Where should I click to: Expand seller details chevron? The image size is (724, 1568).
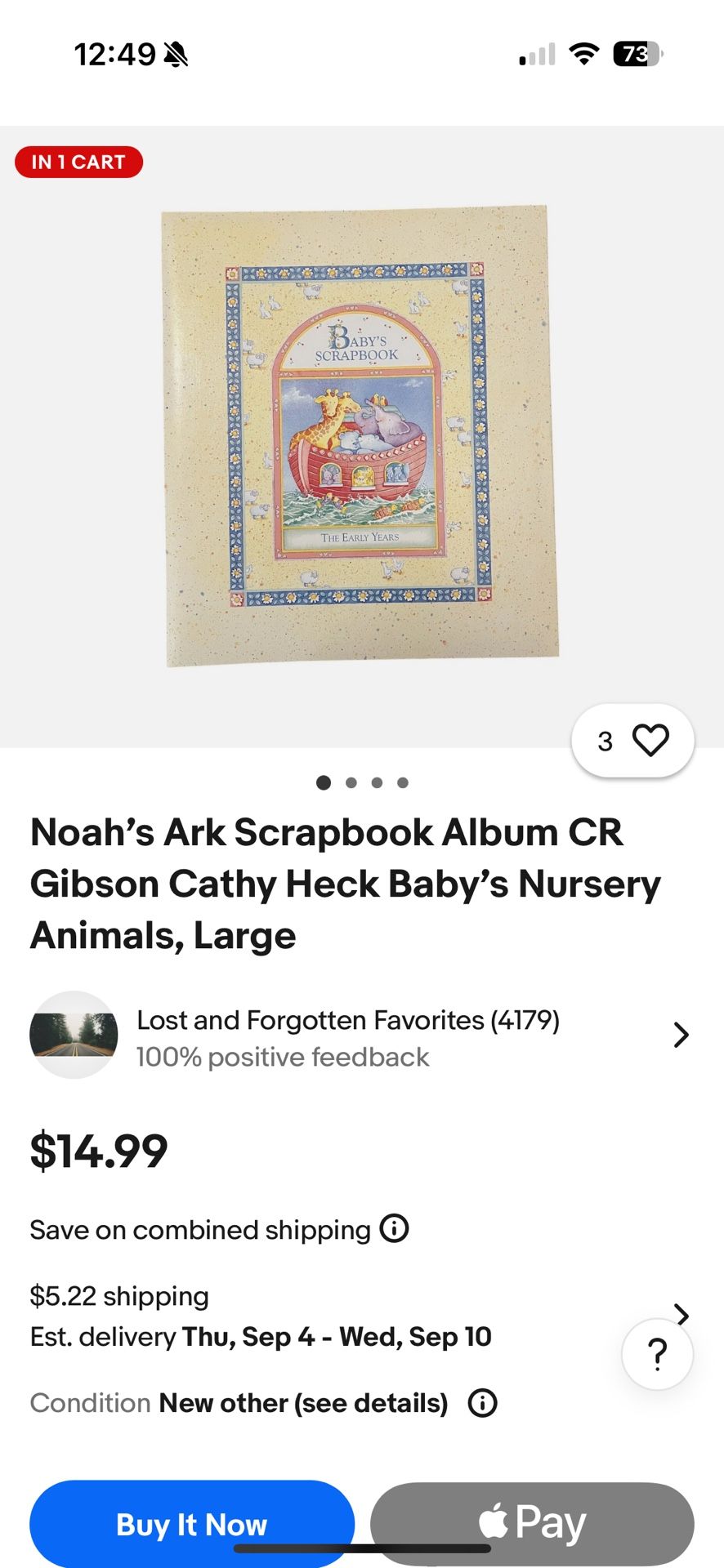click(681, 1035)
